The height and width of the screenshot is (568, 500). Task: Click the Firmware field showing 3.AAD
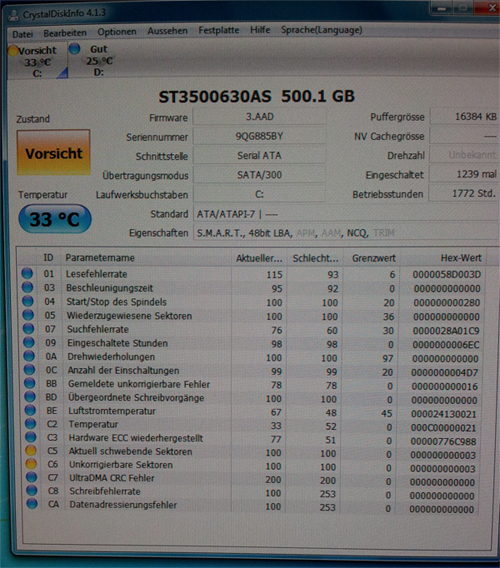pos(259,117)
